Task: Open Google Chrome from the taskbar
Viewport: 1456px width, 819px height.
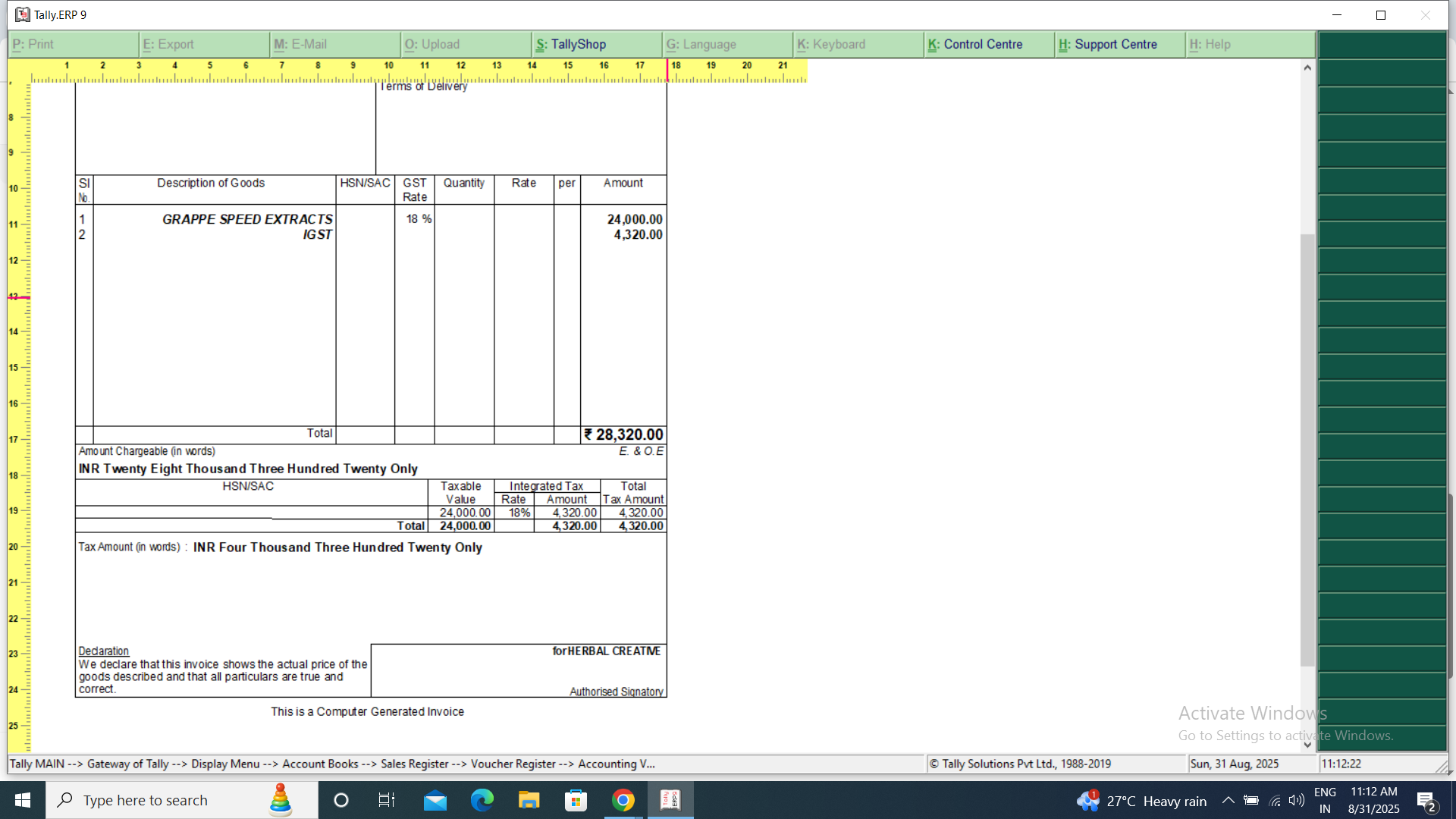Action: click(623, 800)
